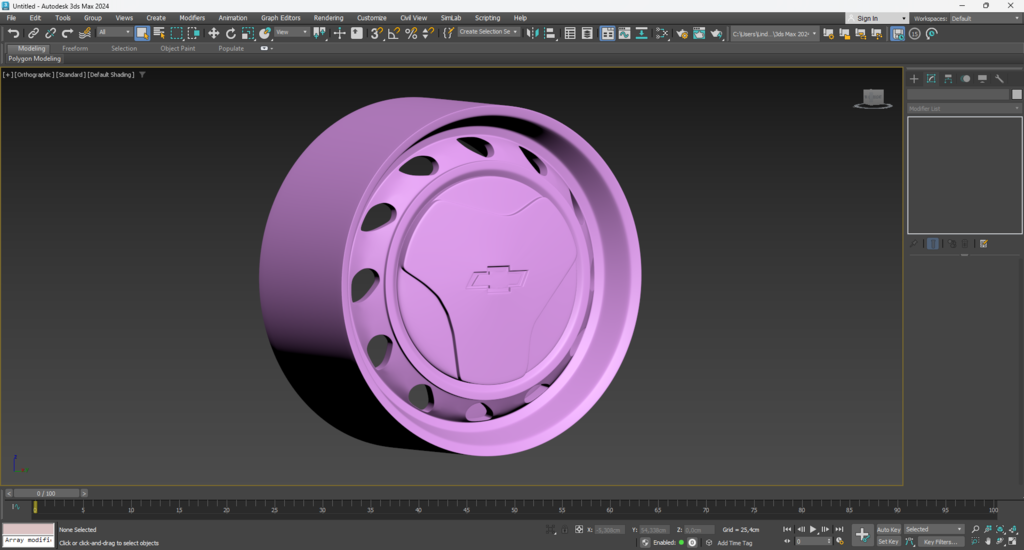Image resolution: width=1024 pixels, height=550 pixels.
Task: Select the Scale tool
Action: [248, 33]
